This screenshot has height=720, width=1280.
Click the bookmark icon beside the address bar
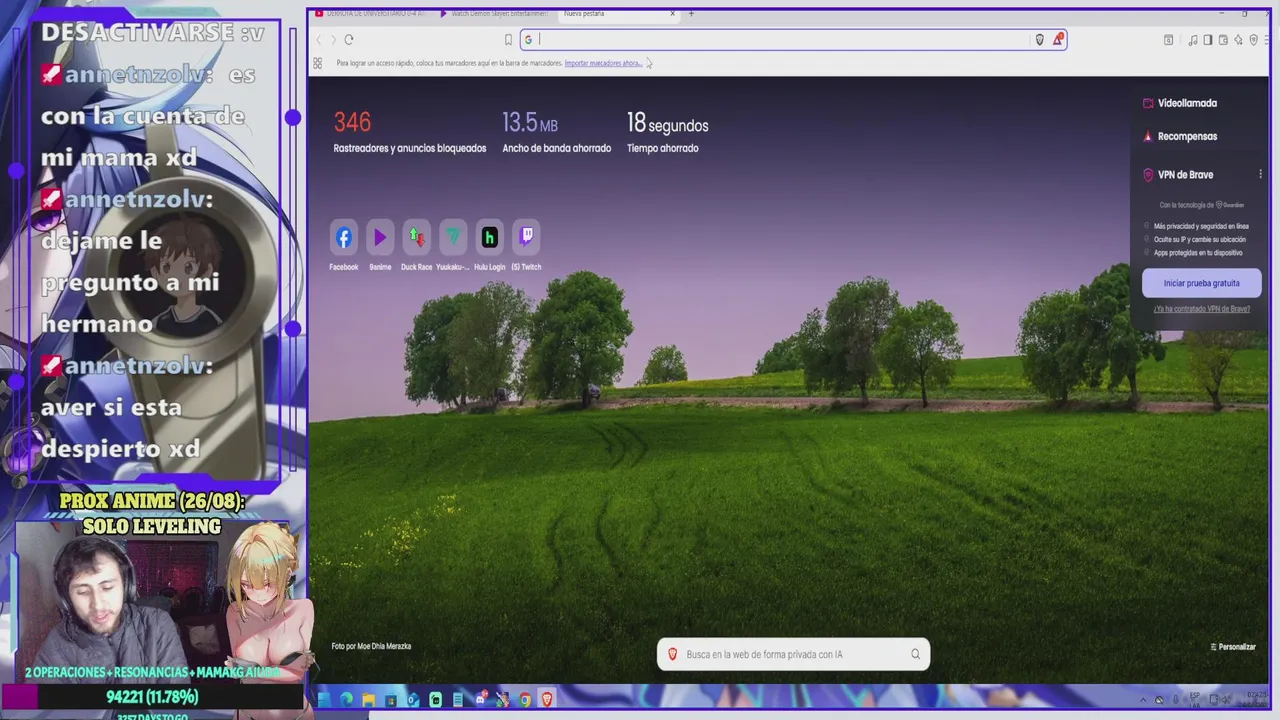pos(508,40)
